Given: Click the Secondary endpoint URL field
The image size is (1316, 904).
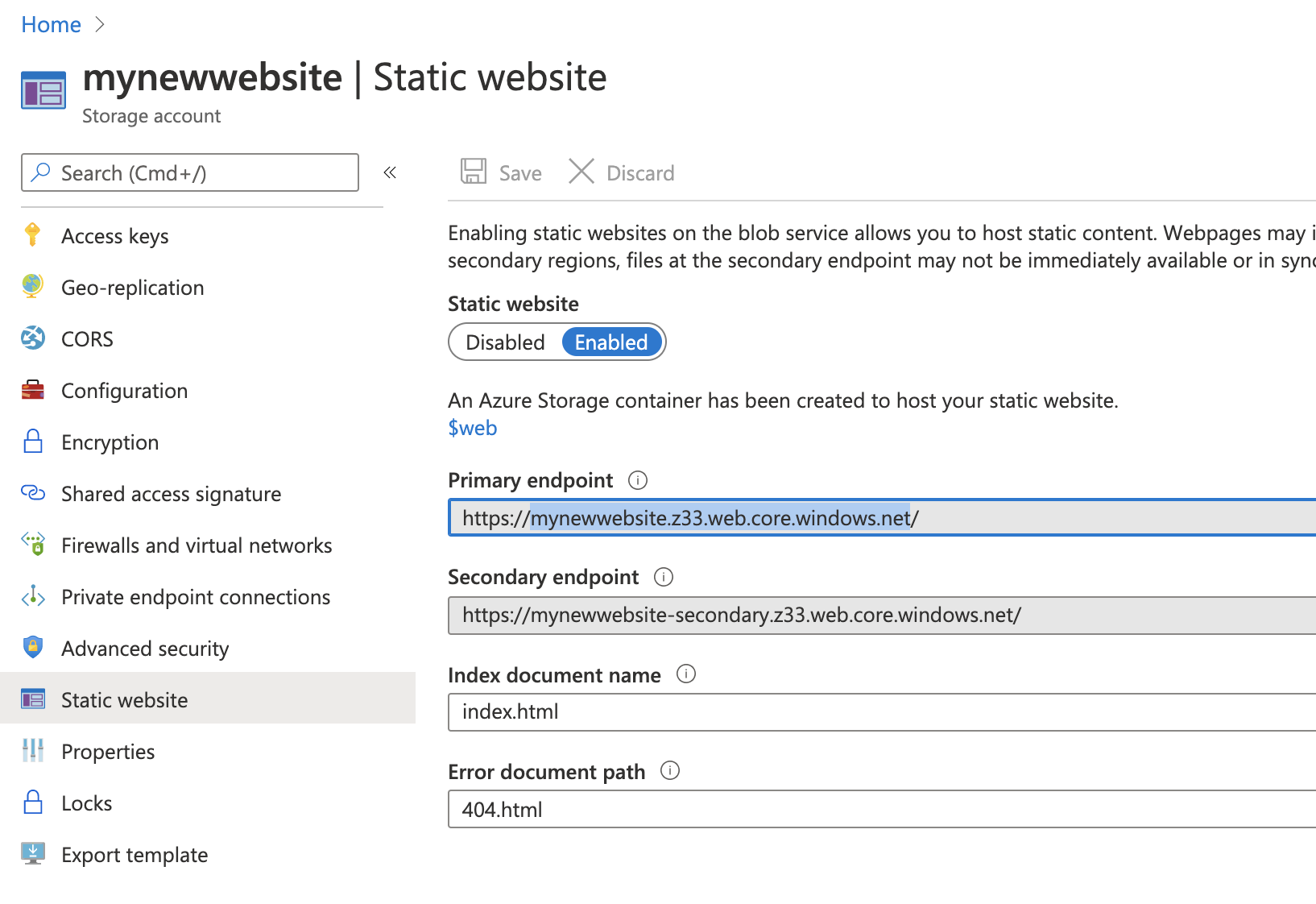Looking at the screenshot, I should click(882, 616).
